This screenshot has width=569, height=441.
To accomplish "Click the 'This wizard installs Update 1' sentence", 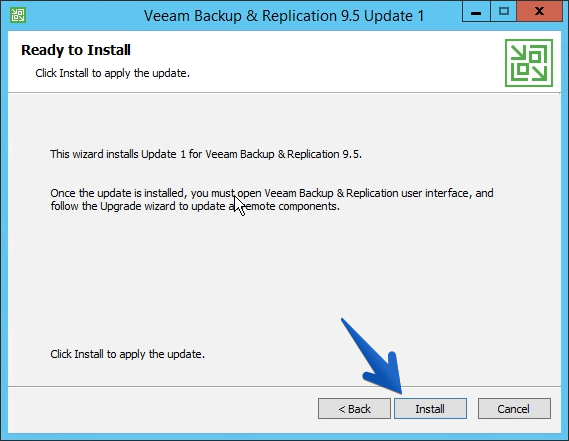I will click(206, 154).
